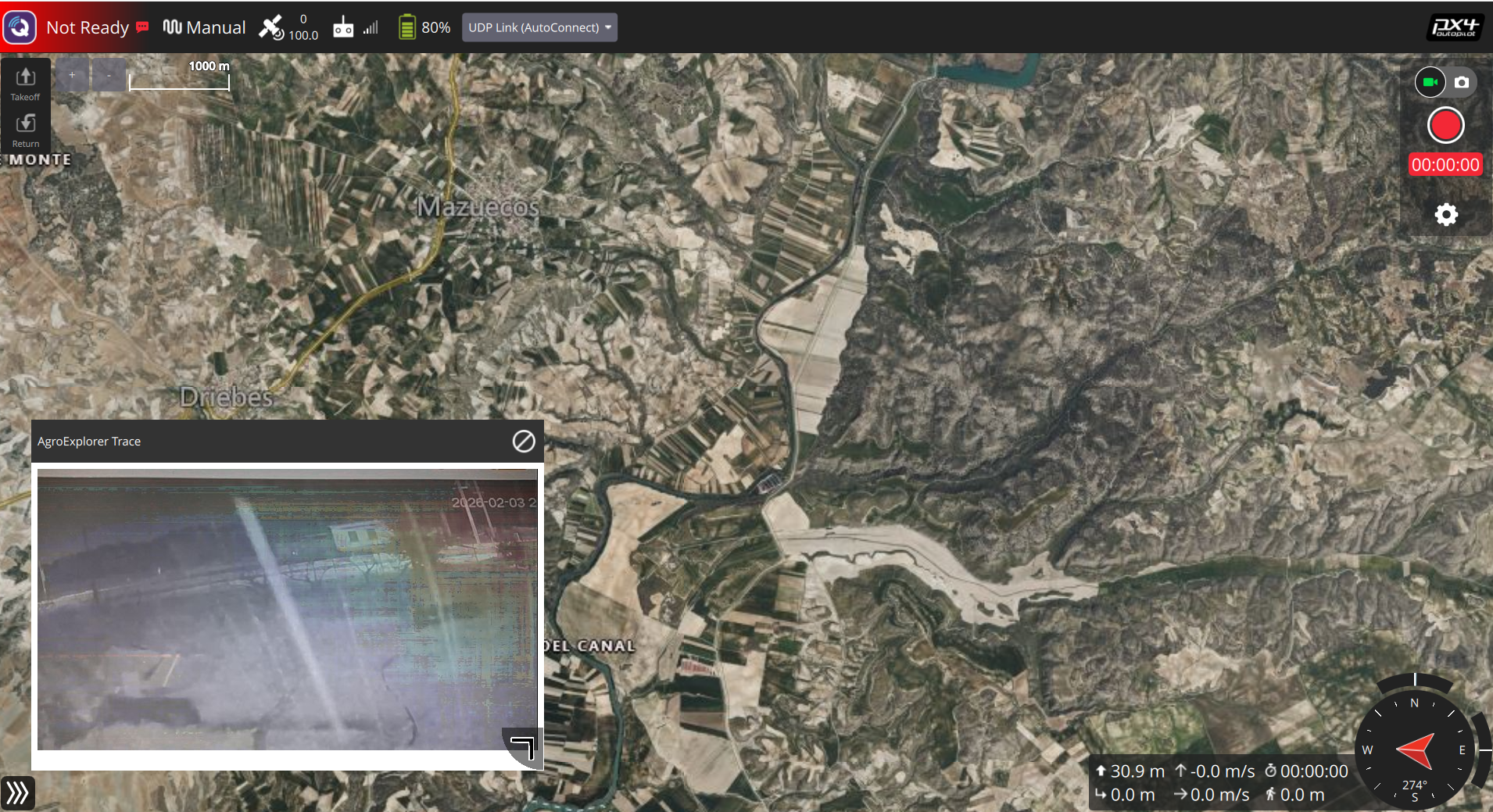View battery details via the 80% battery icon
The image size is (1493, 812).
pos(422,27)
